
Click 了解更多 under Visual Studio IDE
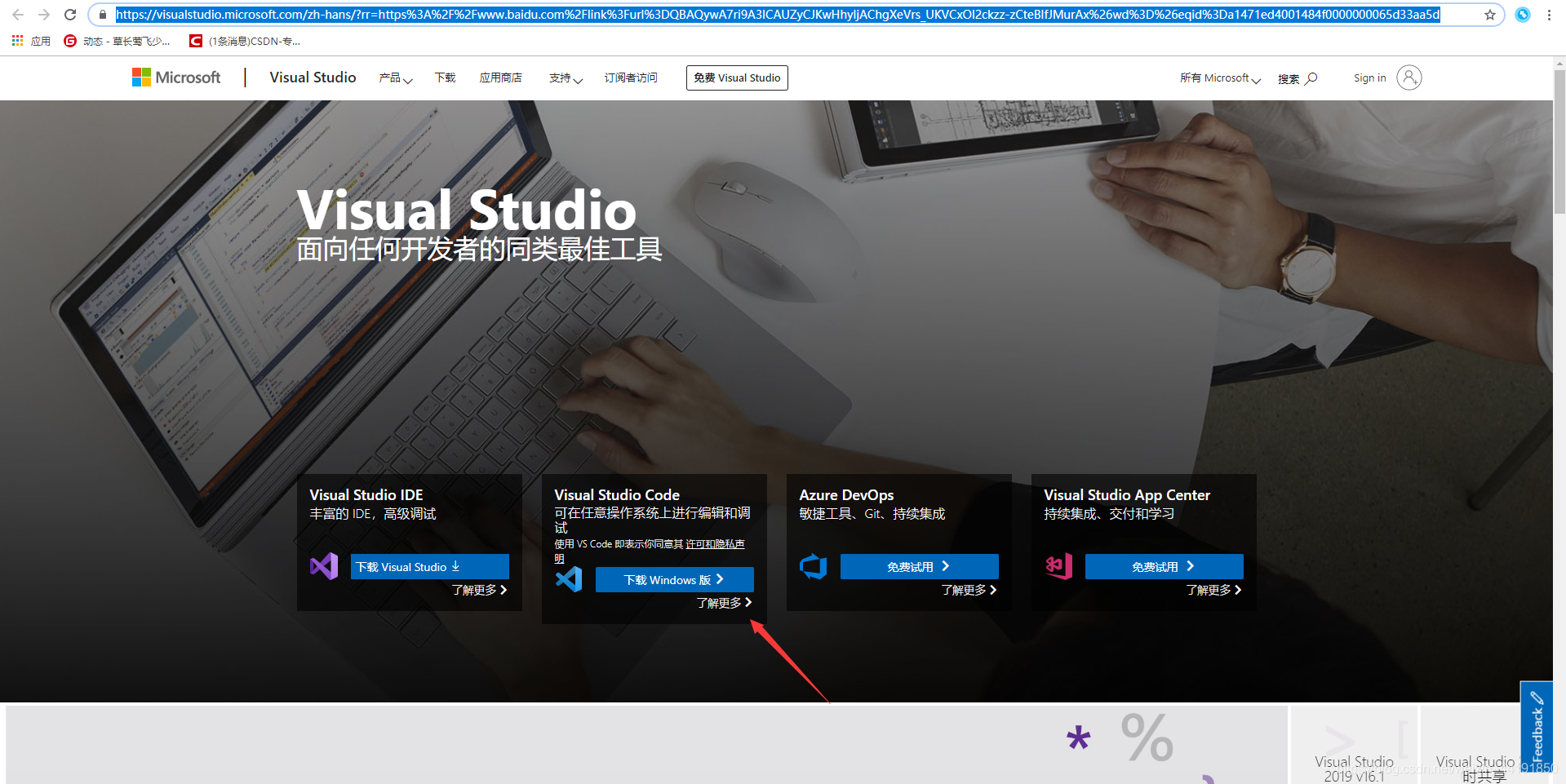pyautogui.click(x=480, y=590)
